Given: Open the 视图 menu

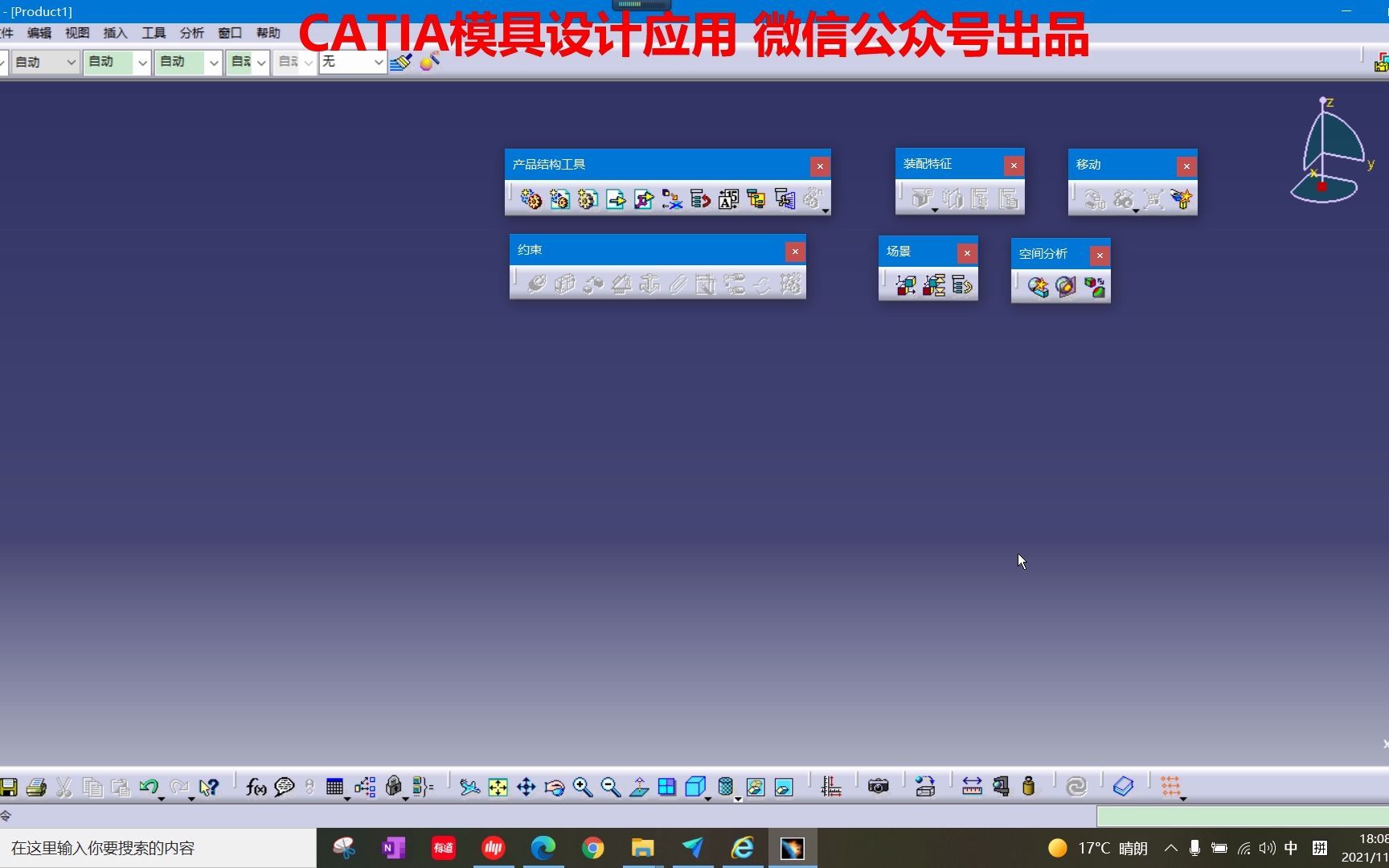Looking at the screenshot, I should [x=77, y=33].
